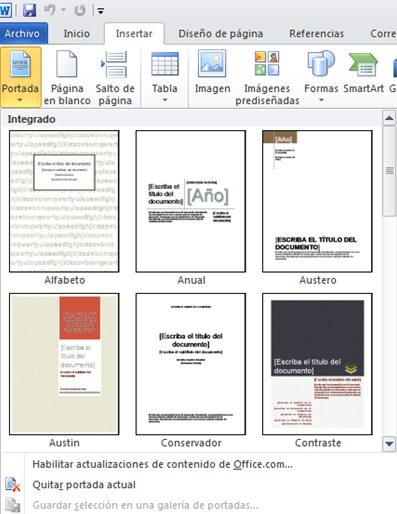
Task: Click the Formas shapes icon
Action: [321, 63]
